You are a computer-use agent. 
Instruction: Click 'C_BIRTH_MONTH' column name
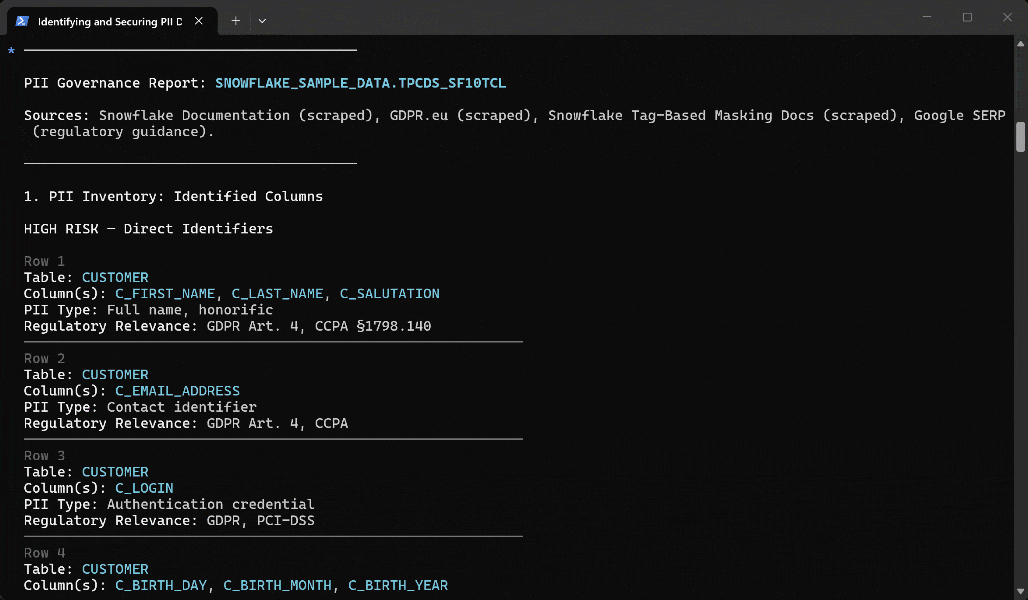tap(277, 586)
